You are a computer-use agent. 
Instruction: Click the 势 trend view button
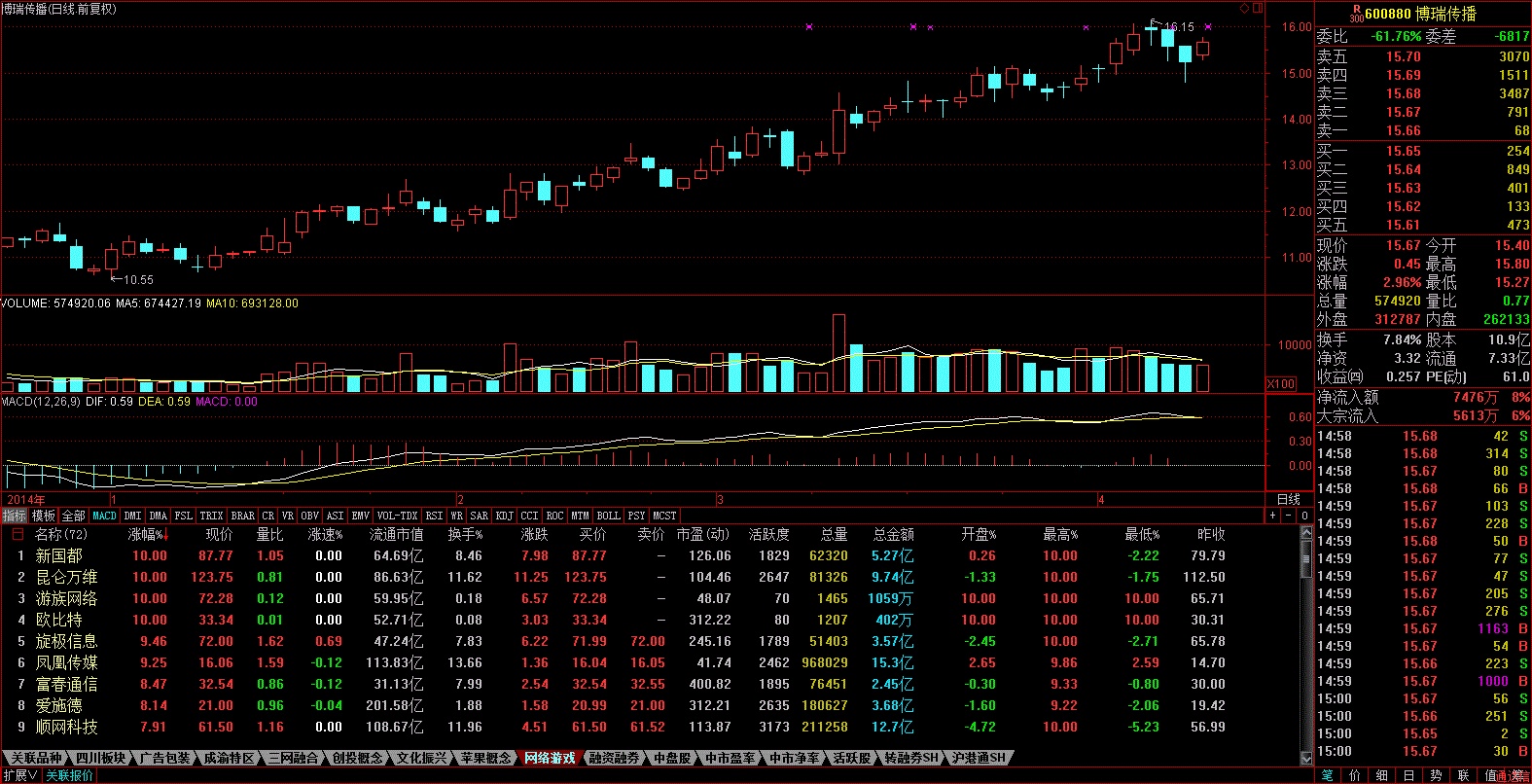click(1437, 775)
